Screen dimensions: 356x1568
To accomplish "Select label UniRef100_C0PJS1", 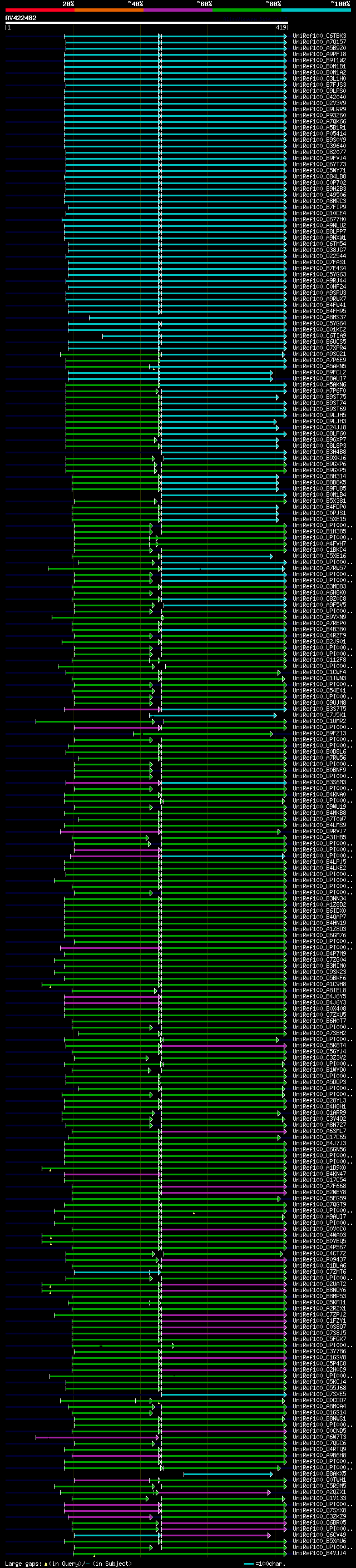I will tap(319, 513).
